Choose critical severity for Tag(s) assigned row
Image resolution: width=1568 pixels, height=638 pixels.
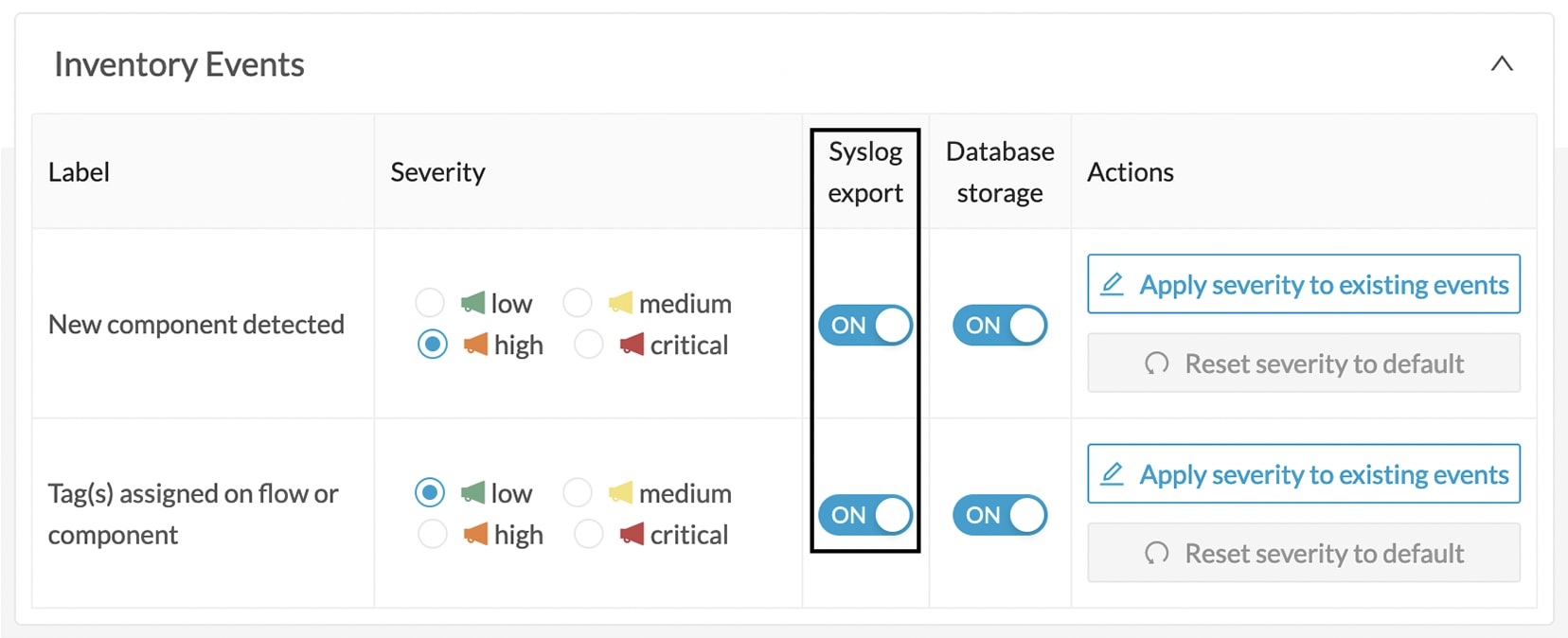pos(589,534)
